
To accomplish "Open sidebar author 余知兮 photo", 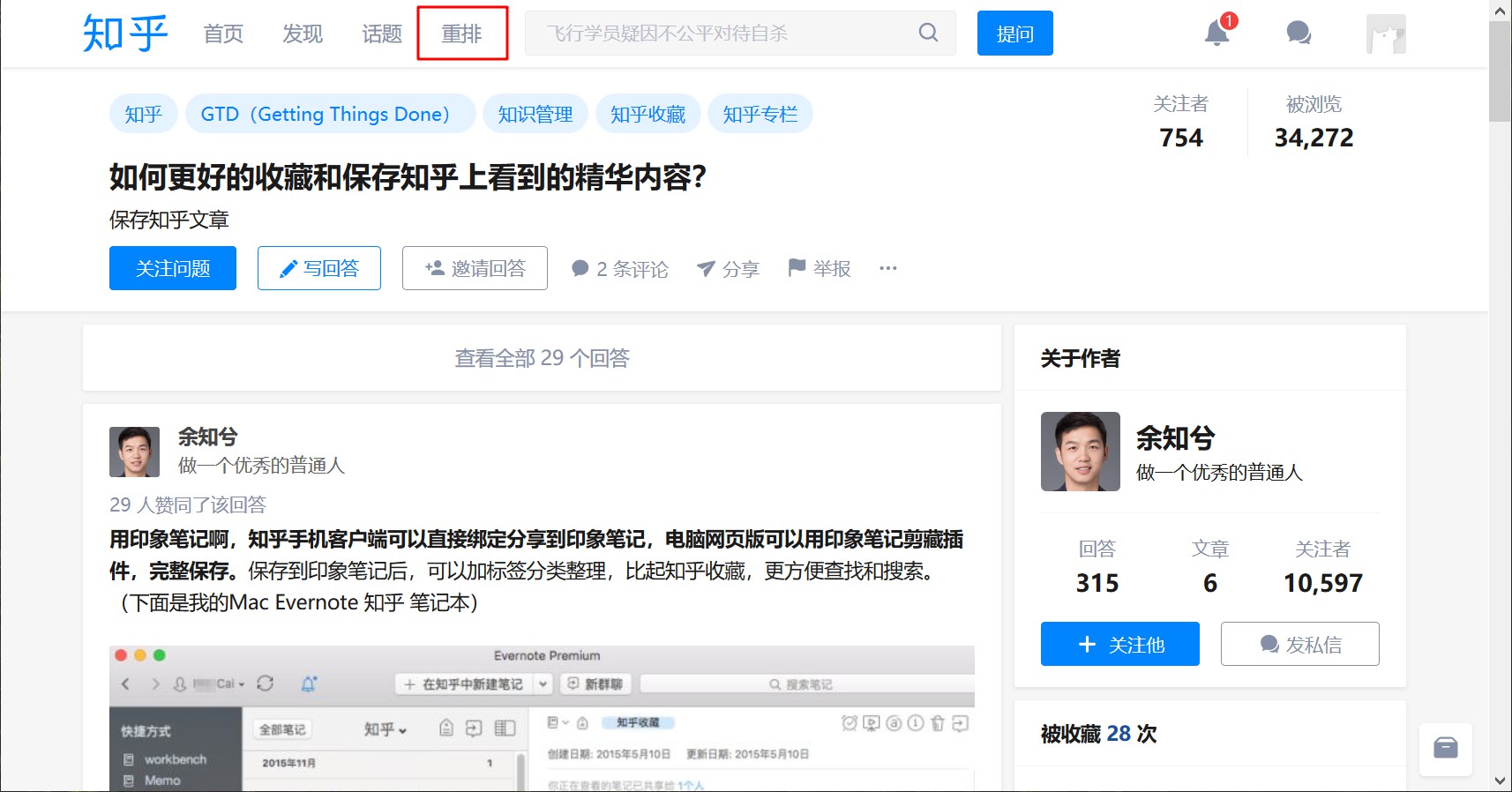I will (1081, 452).
